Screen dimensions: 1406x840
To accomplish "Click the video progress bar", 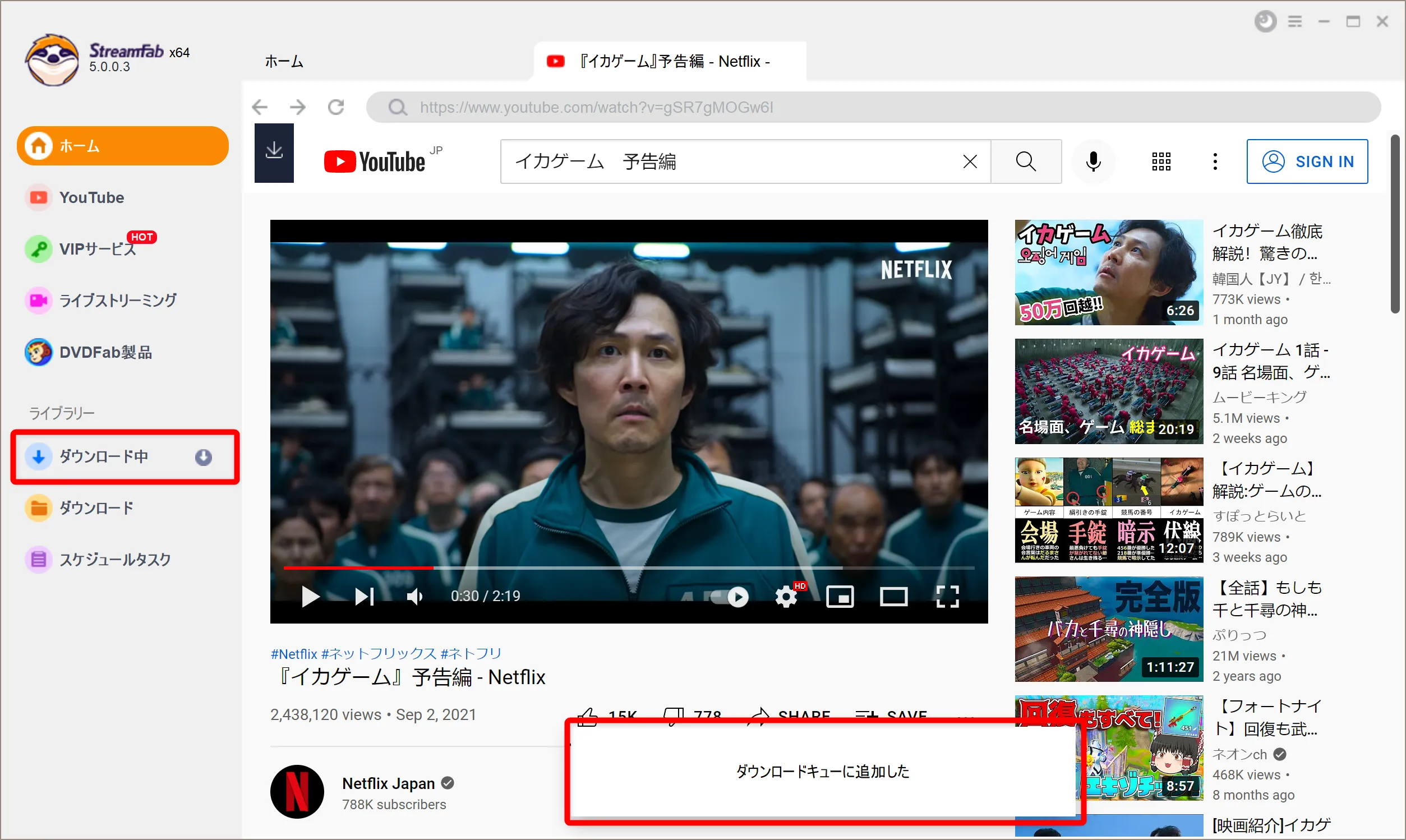I will pos(629,567).
